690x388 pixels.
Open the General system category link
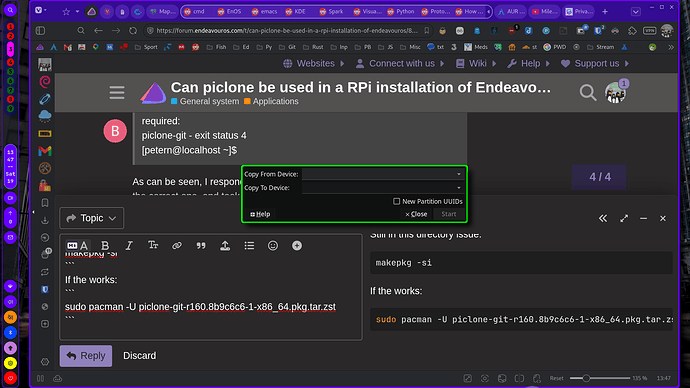205,101
